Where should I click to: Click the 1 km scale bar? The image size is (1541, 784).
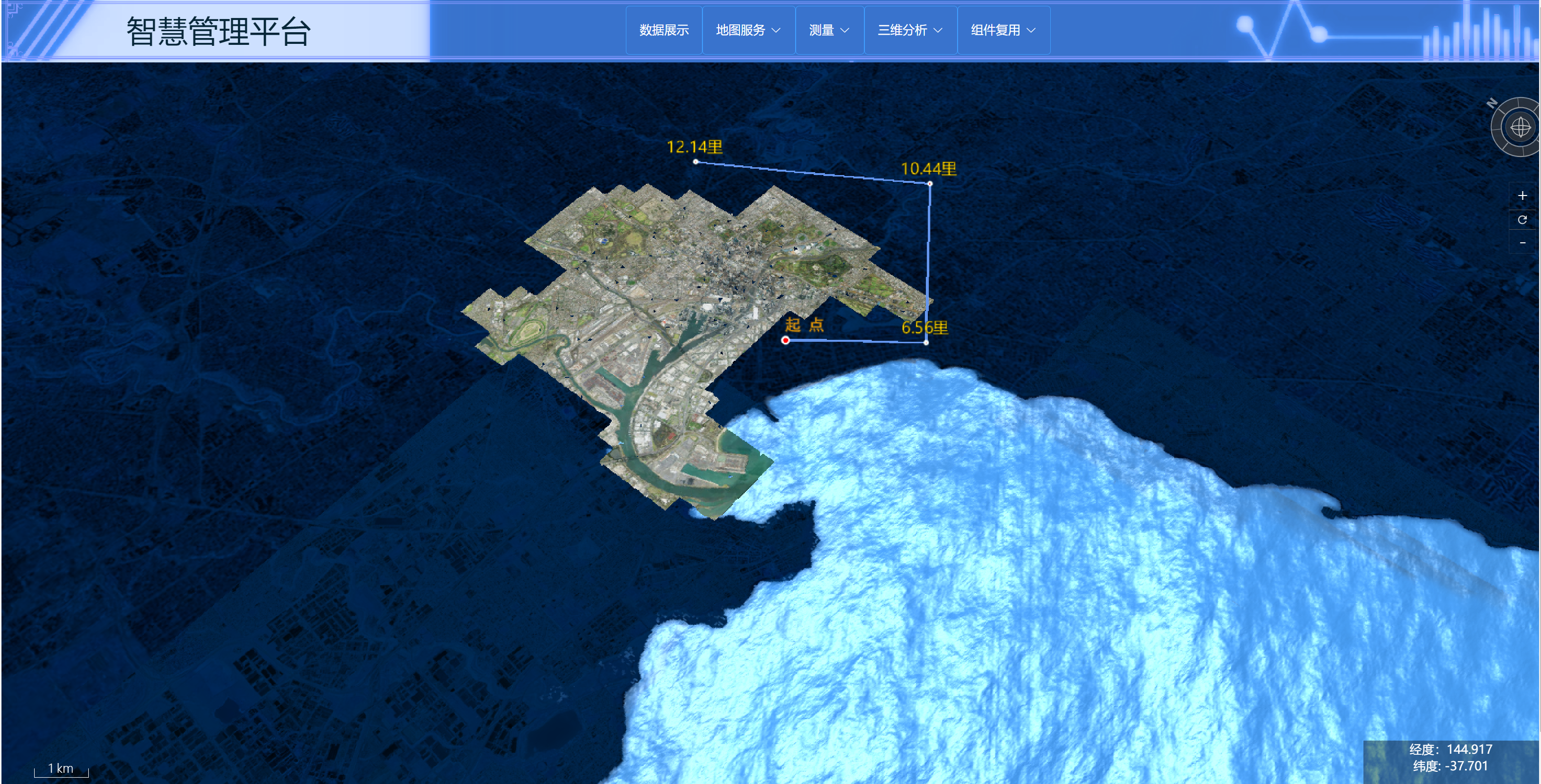coord(61,769)
